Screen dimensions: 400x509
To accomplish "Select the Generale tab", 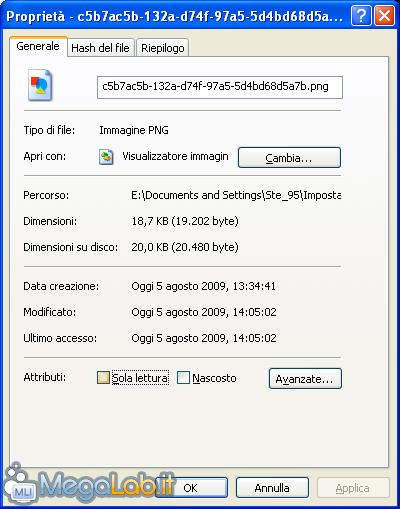I will click(x=38, y=46).
